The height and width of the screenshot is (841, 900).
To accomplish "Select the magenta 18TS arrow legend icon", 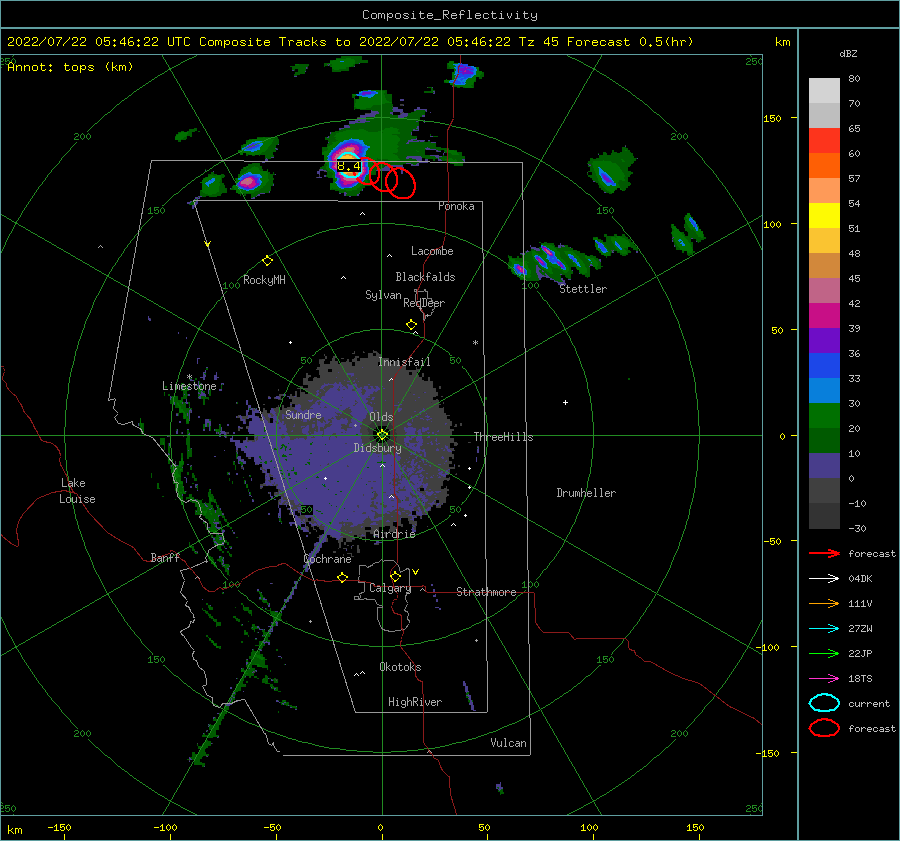I will pyautogui.click(x=824, y=679).
